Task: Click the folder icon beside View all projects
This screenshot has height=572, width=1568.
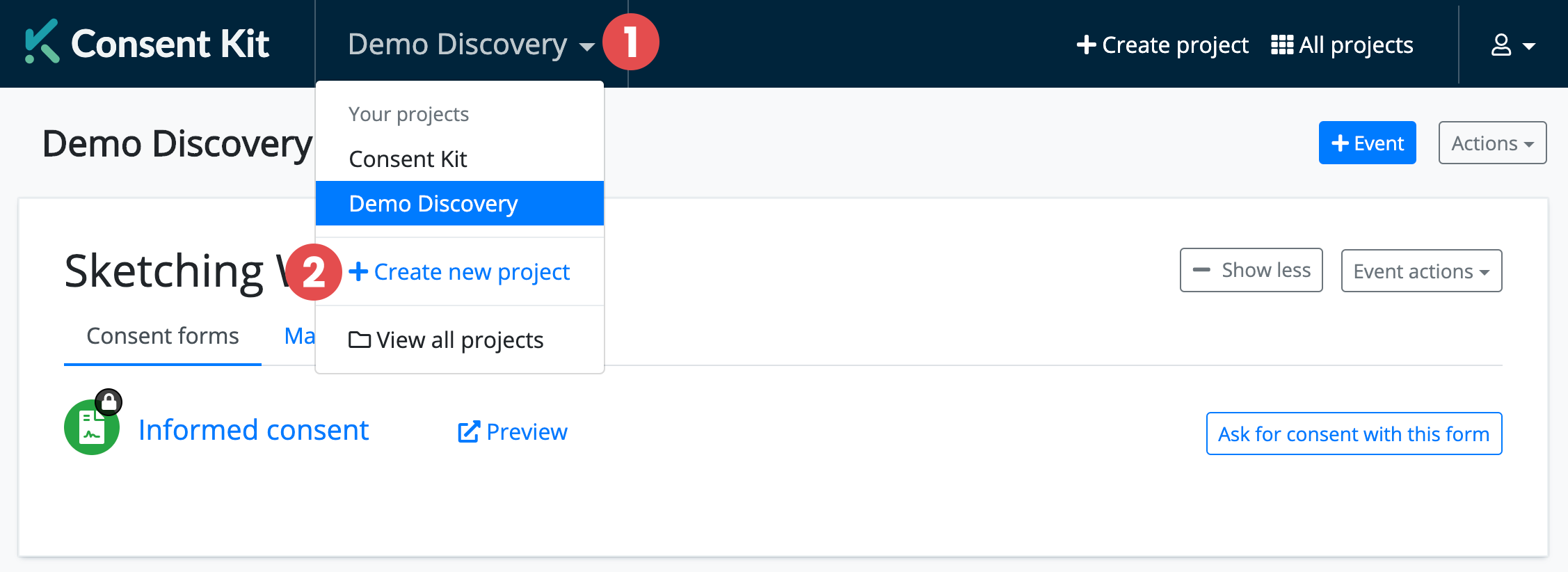Action: (359, 340)
